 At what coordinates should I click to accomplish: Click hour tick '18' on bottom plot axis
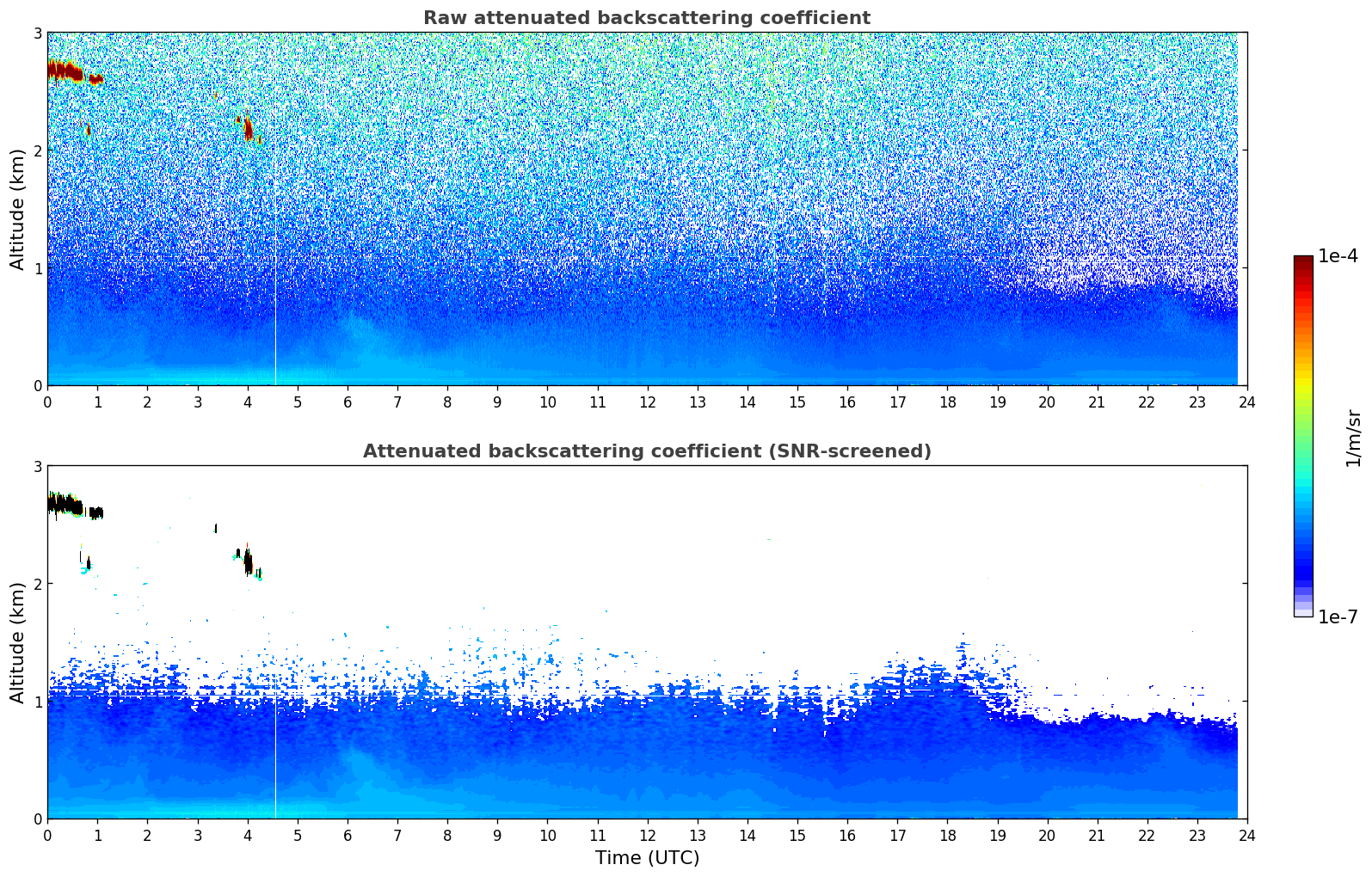click(x=947, y=835)
